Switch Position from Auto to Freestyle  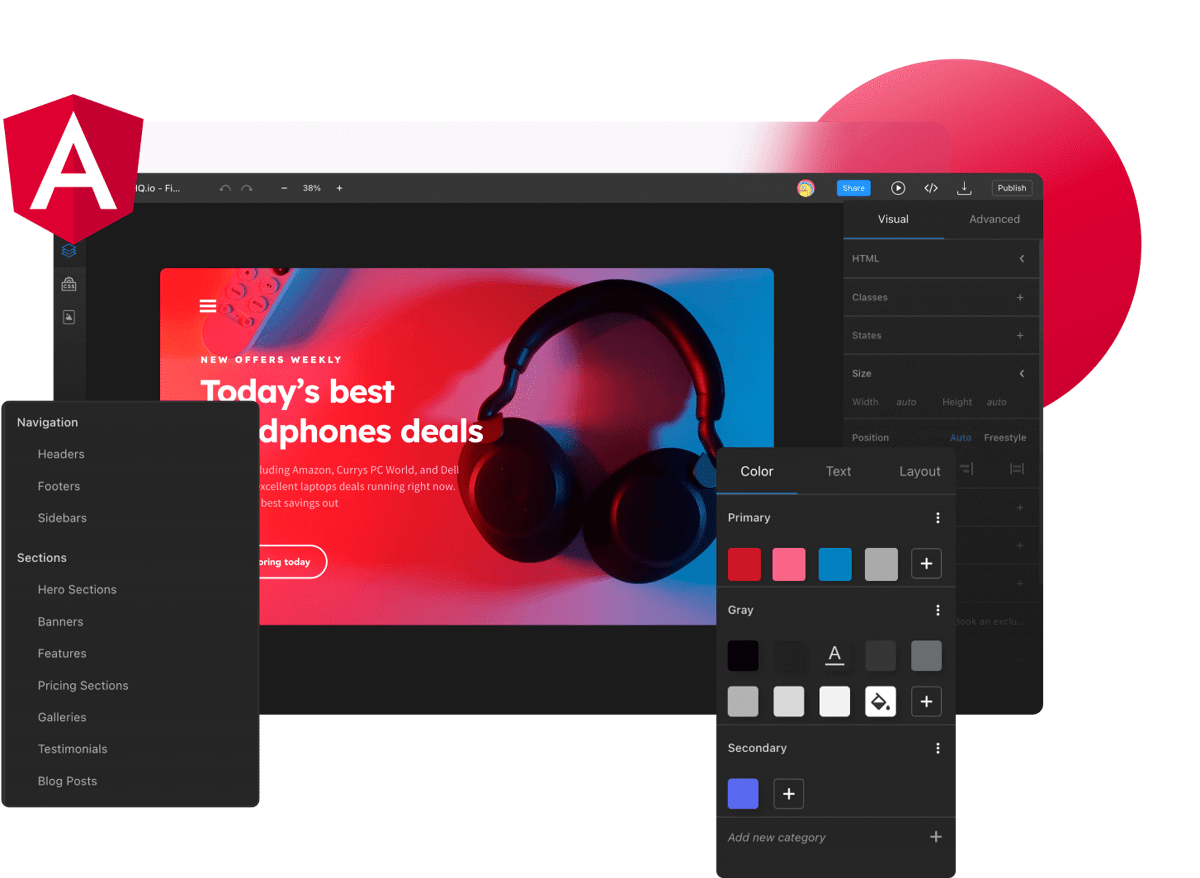tap(1005, 437)
